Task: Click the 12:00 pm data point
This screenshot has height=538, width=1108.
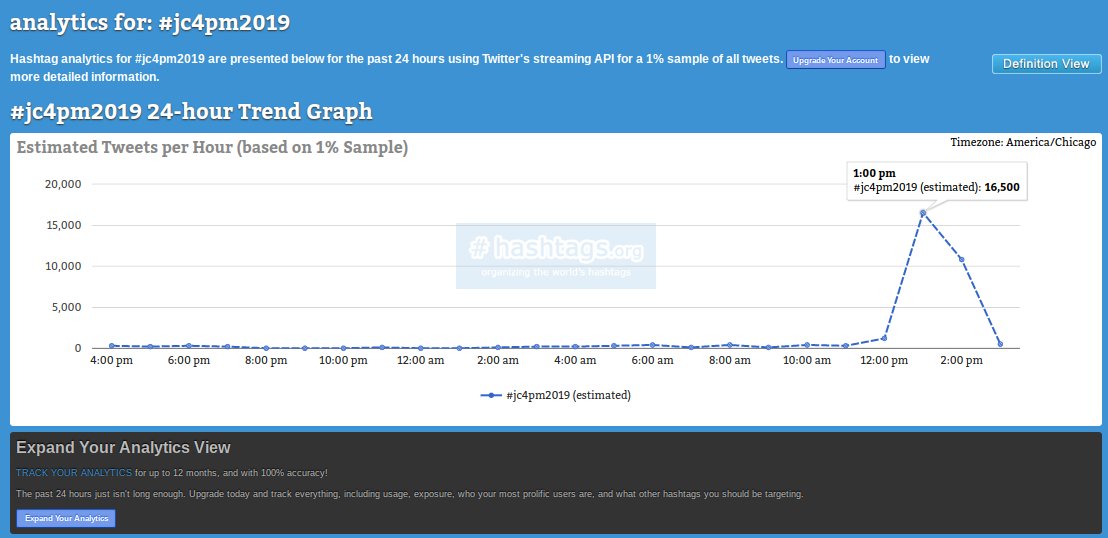Action: [x=883, y=338]
